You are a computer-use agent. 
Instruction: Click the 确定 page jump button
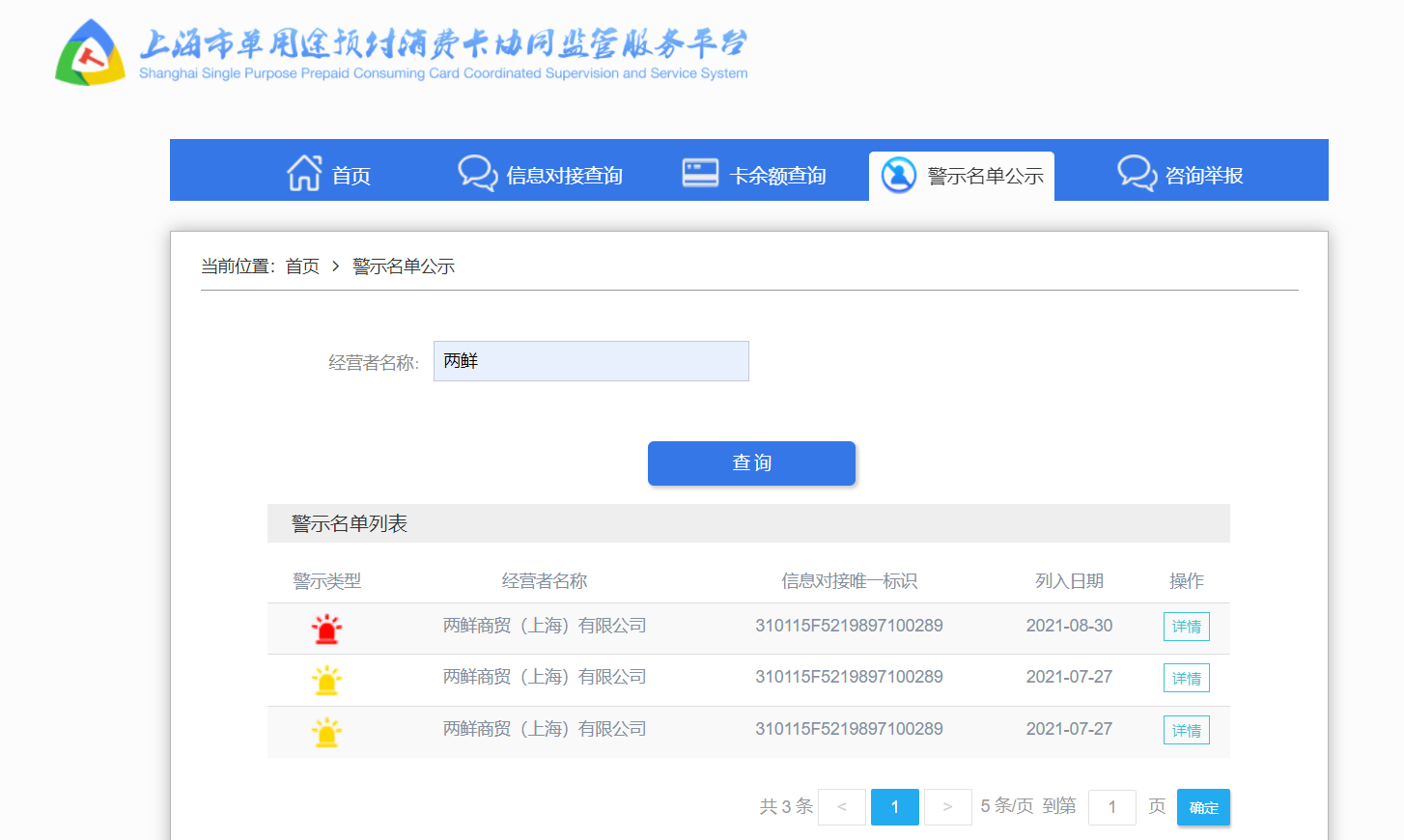click(x=1203, y=807)
